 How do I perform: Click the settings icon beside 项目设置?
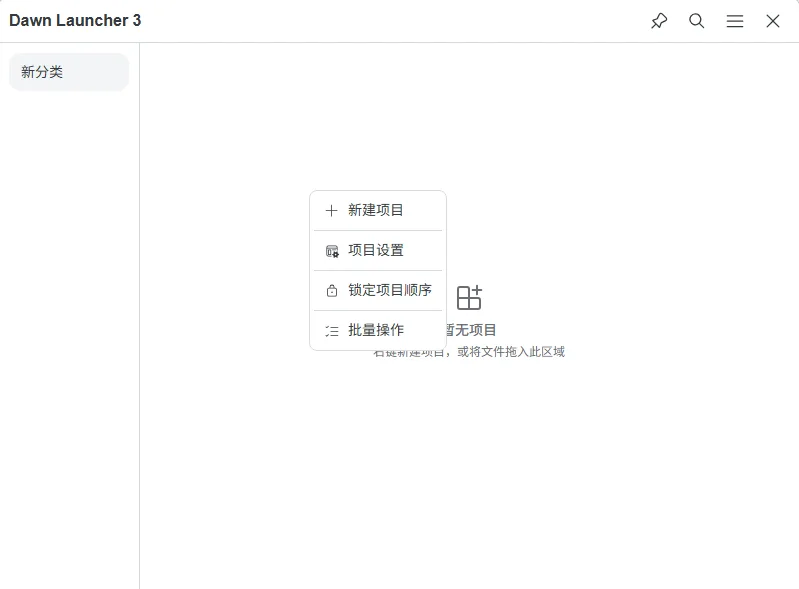pos(332,251)
